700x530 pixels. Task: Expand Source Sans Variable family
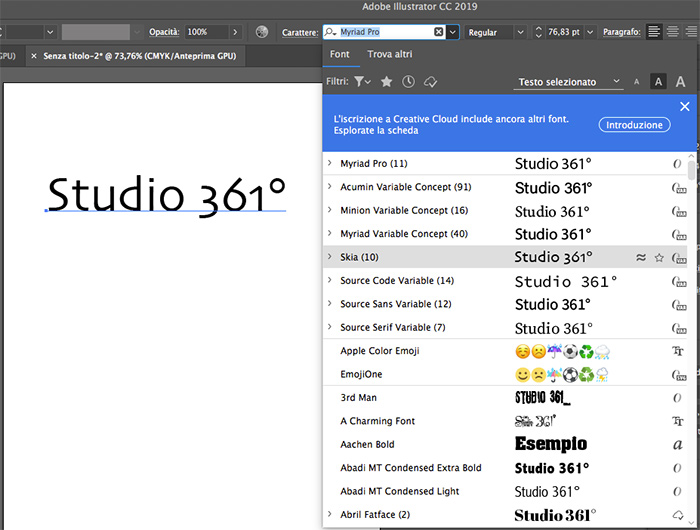point(329,303)
